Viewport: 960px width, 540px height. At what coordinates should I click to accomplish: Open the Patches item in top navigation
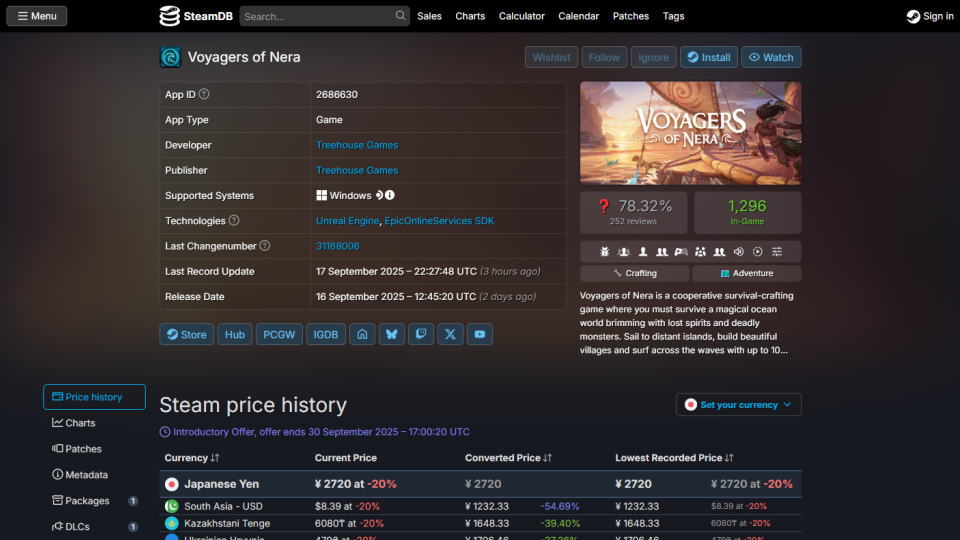pyautogui.click(x=631, y=16)
